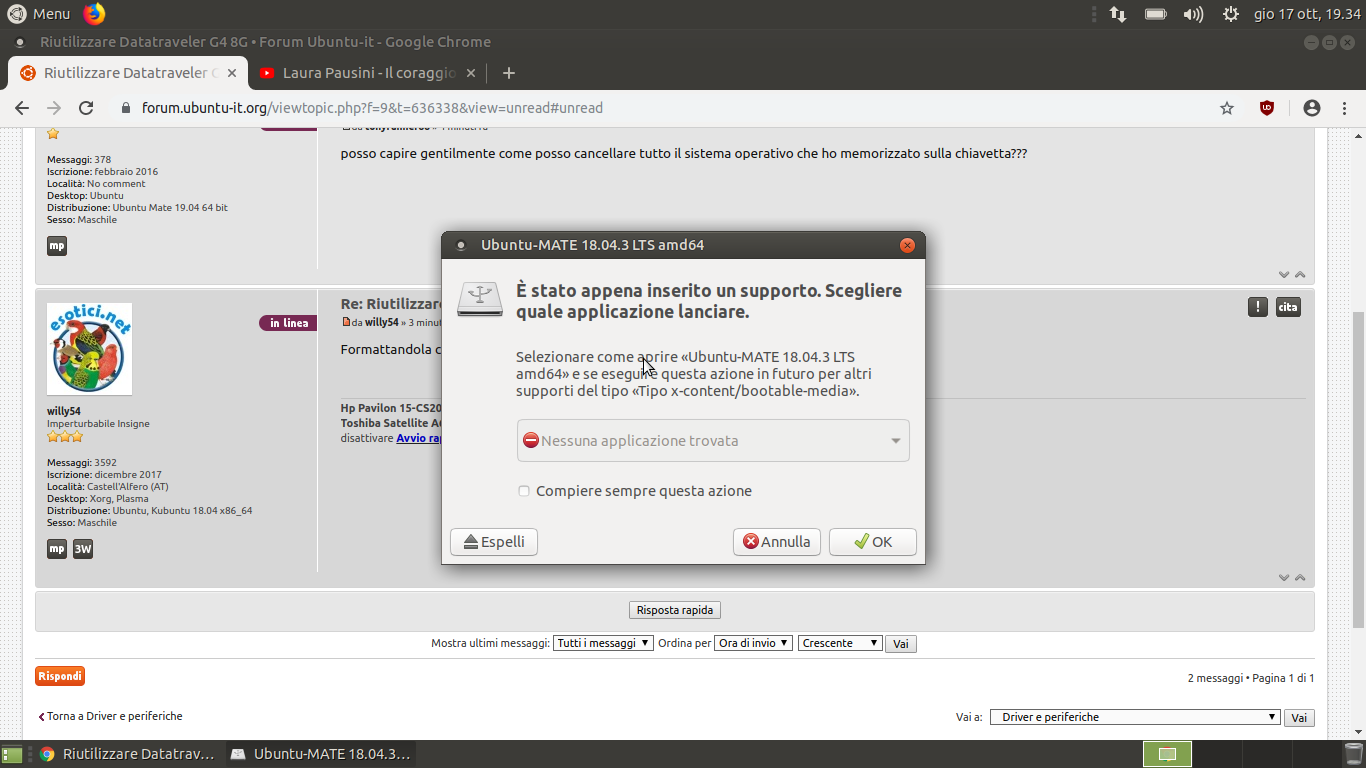This screenshot has width=1366, height=768.
Task: Visit willy54's website via 3W icon
Action: pos(83,549)
